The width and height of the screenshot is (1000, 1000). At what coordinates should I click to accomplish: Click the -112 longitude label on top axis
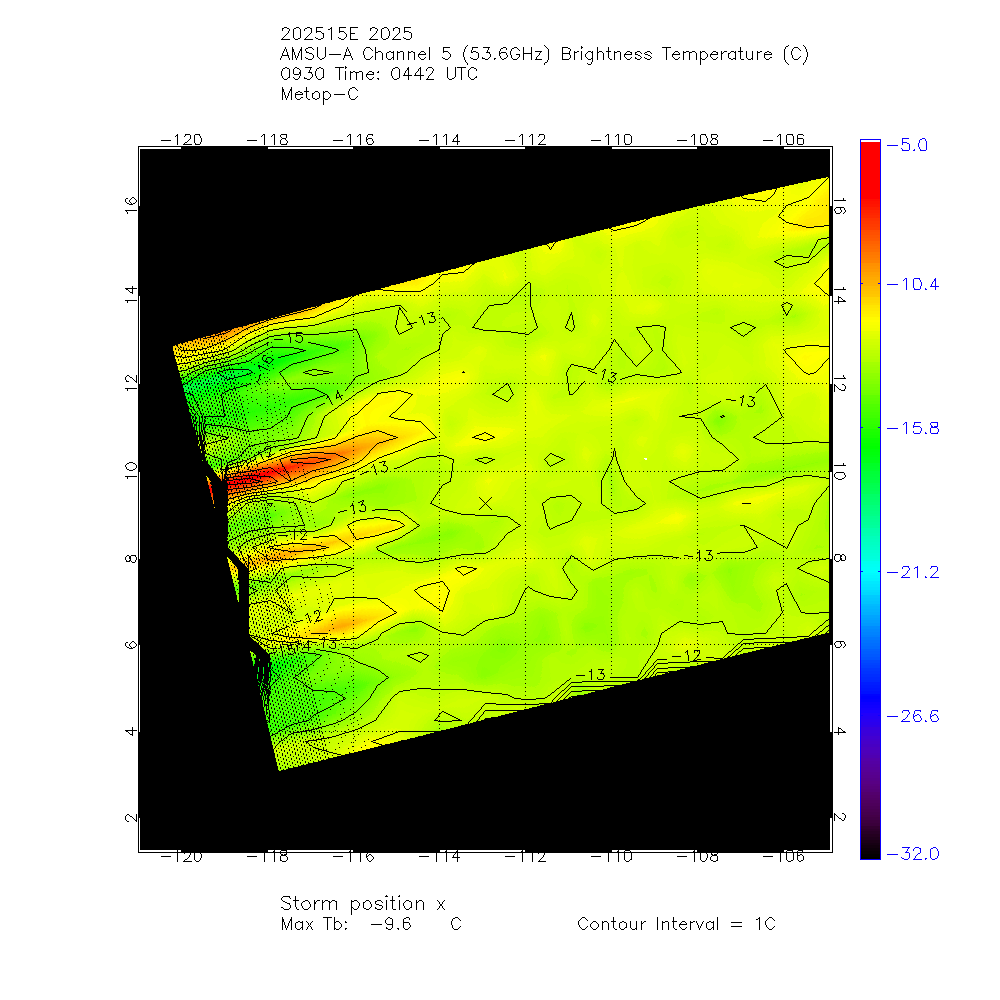click(x=526, y=140)
